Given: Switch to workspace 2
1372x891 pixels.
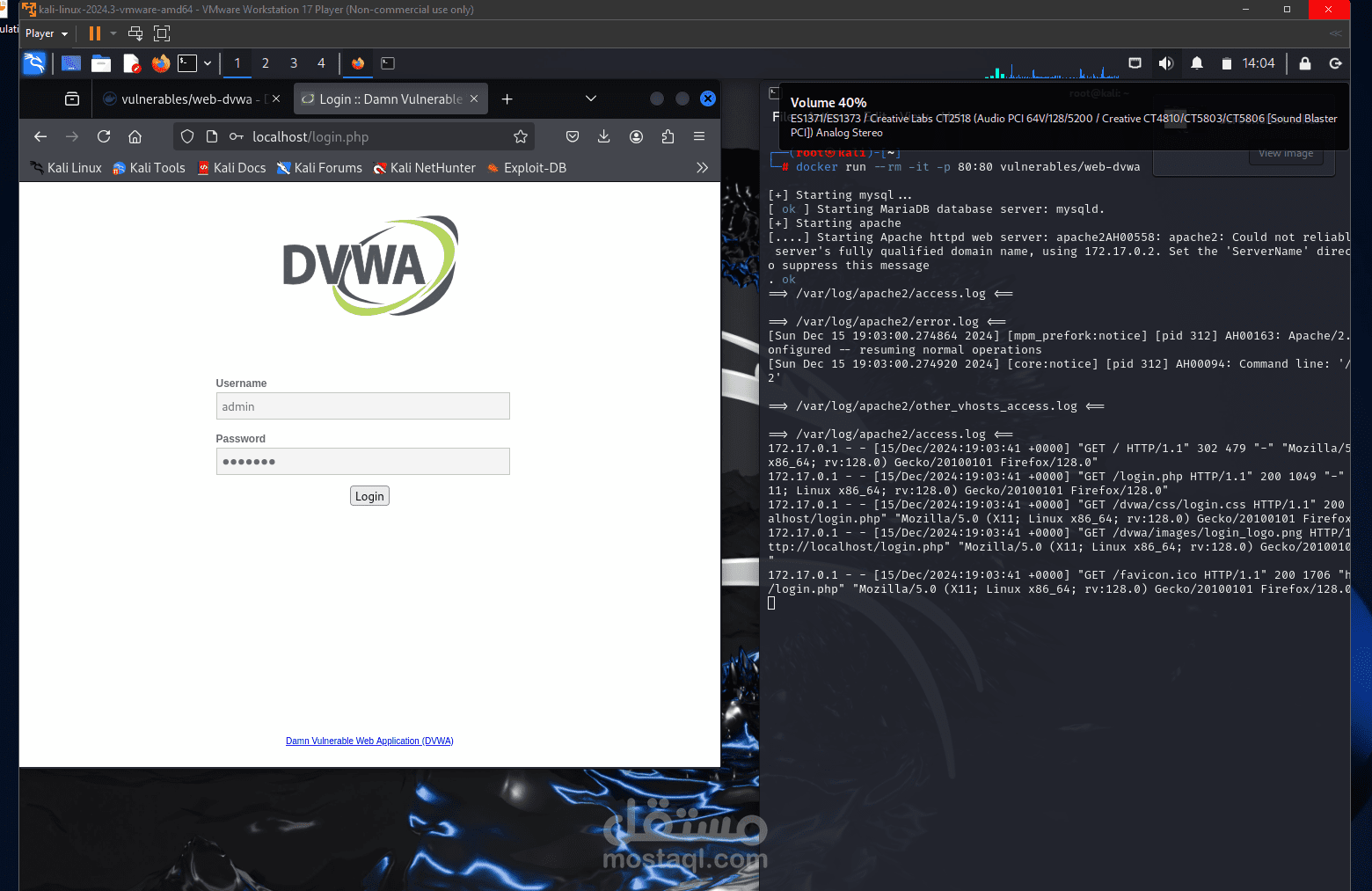Looking at the screenshot, I should [266, 63].
